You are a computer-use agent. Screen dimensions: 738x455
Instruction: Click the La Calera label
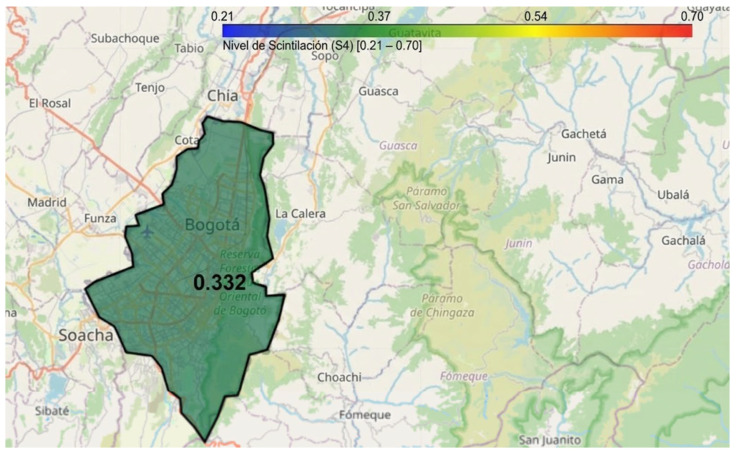(x=300, y=214)
